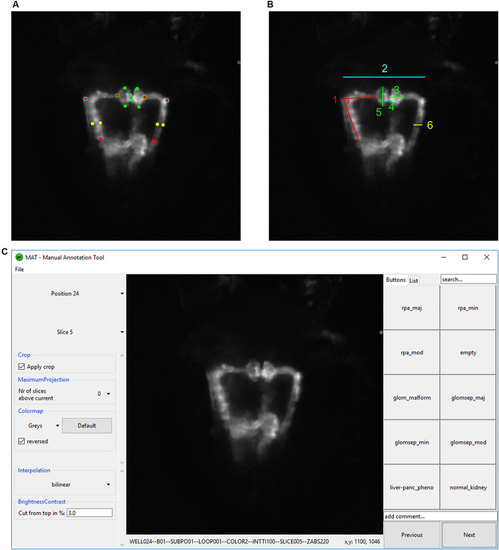Toggle the Apply crop checkbox
This screenshot has width=499, height=550.
(21, 367)
